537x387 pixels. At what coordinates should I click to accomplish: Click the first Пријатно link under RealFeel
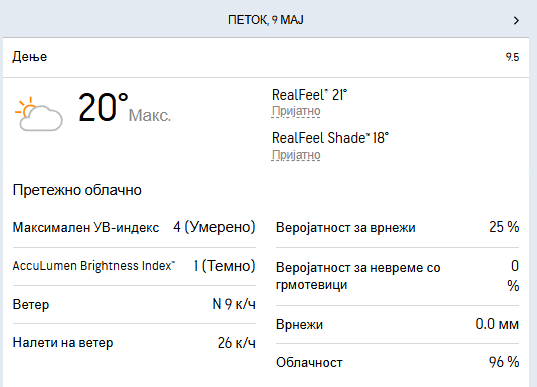coord(296,111)
